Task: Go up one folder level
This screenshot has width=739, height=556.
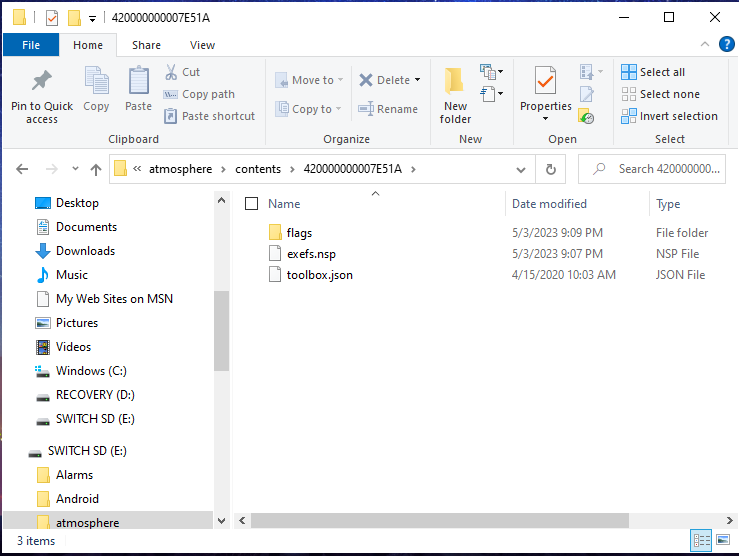Action: [x=96, y=170]
